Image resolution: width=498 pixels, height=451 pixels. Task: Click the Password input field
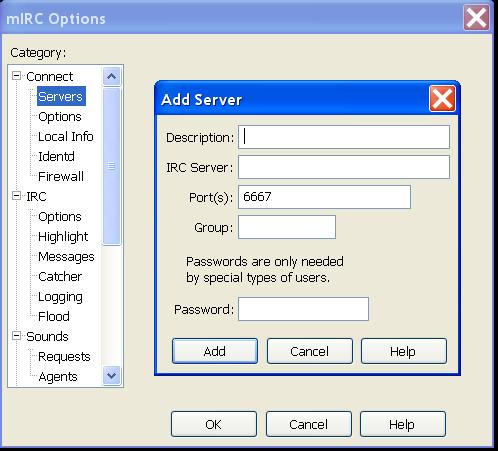tap(303, 309)
